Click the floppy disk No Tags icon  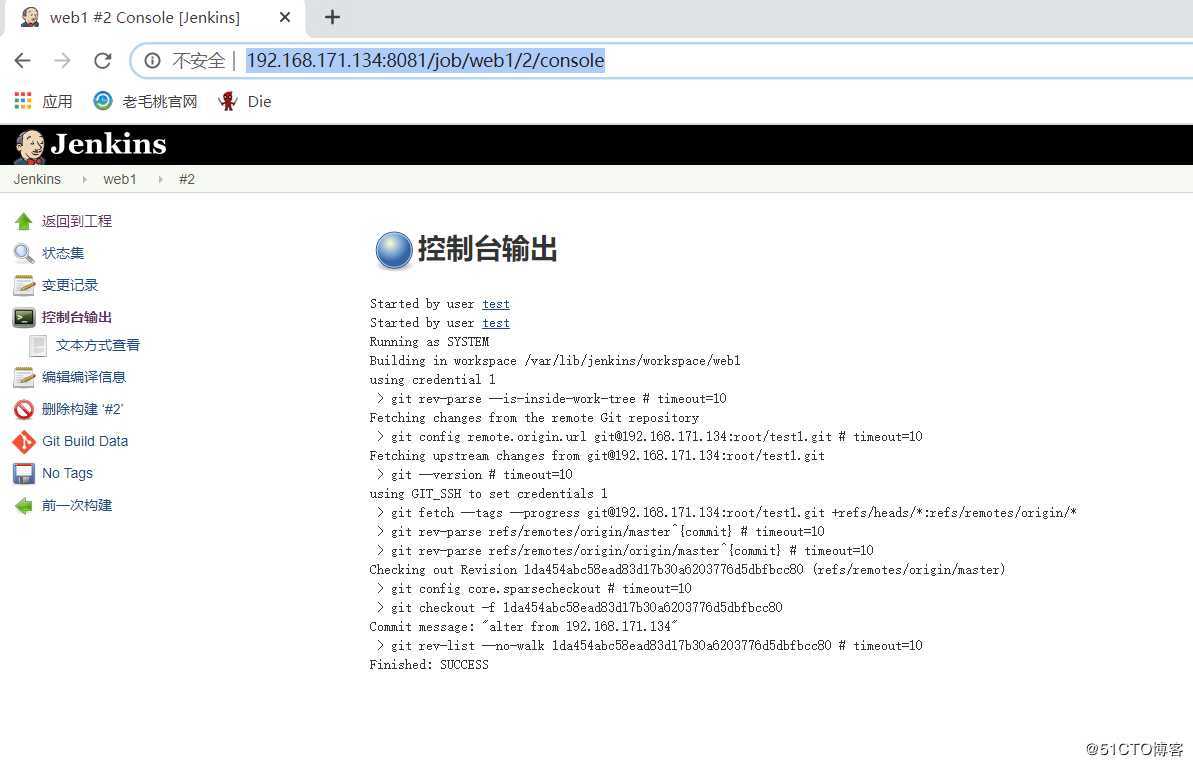pos(24,473)
